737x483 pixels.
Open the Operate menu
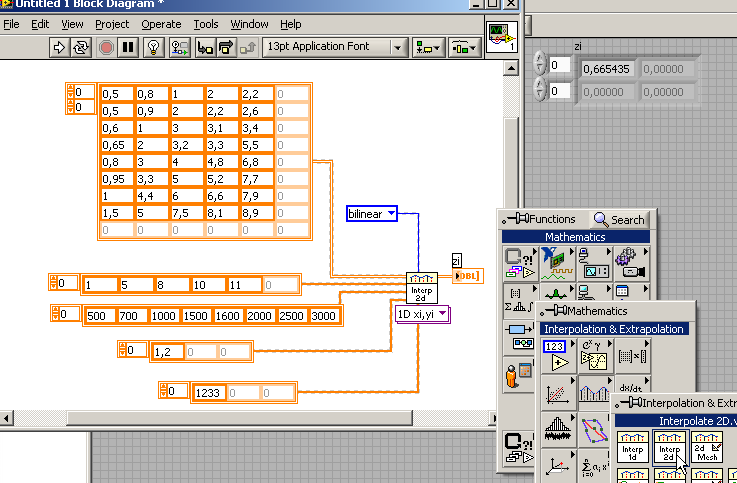(161, 23)
